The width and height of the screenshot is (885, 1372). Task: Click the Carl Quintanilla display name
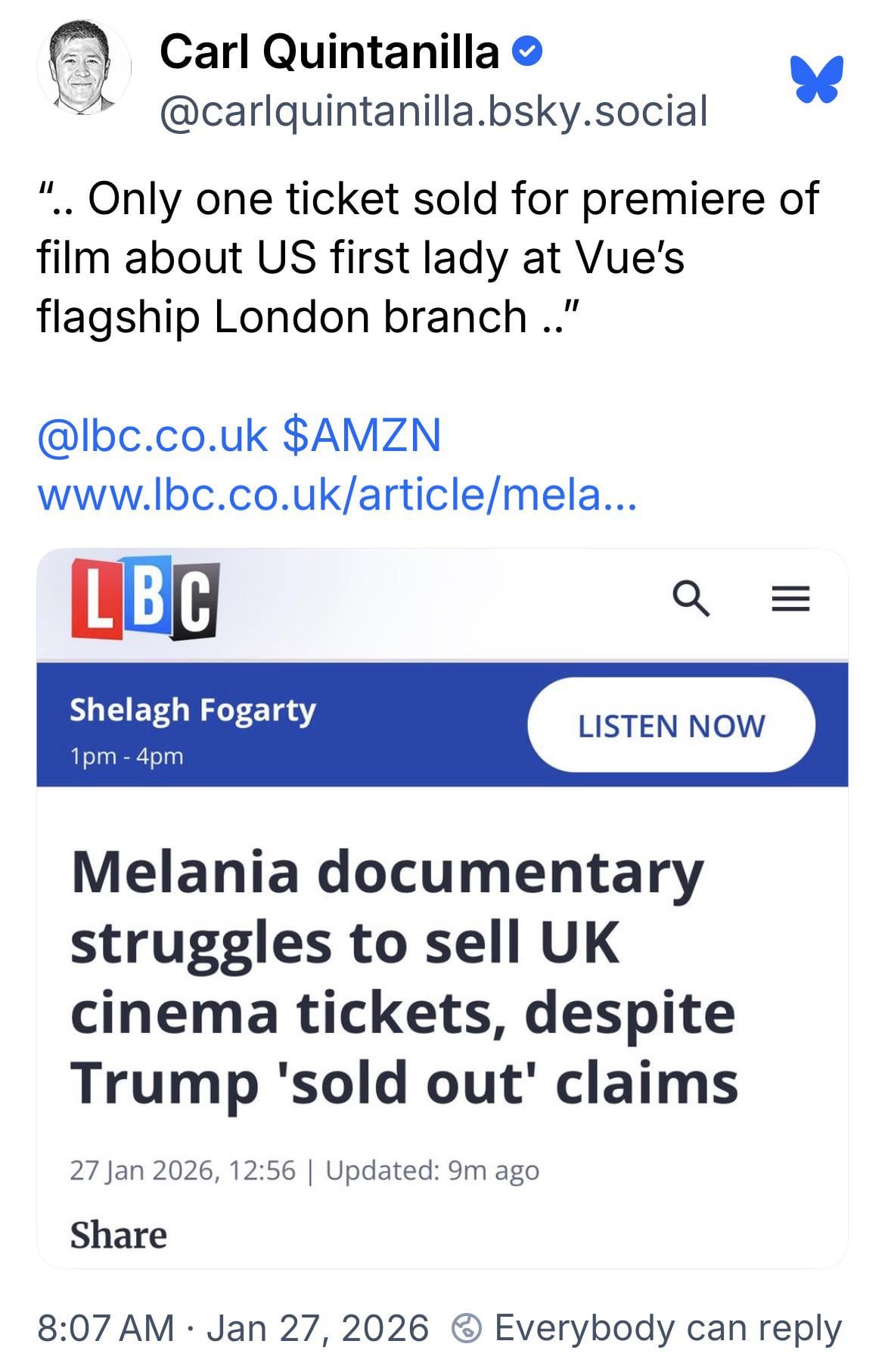click(329, 52)
